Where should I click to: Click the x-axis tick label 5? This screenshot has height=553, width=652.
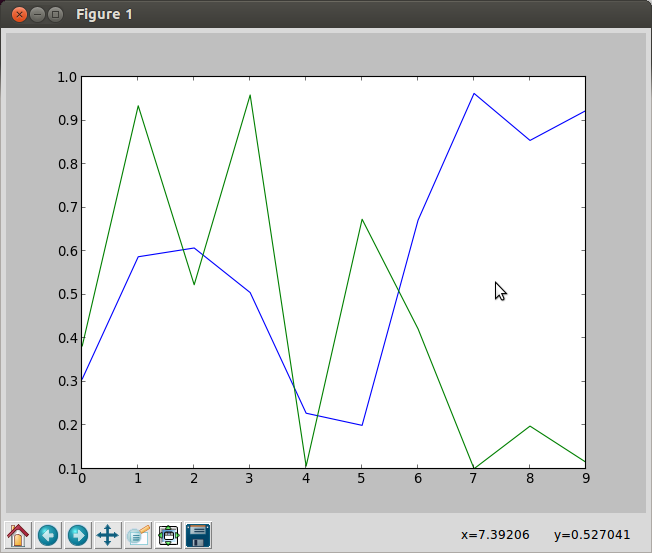[x=361, y=479]
